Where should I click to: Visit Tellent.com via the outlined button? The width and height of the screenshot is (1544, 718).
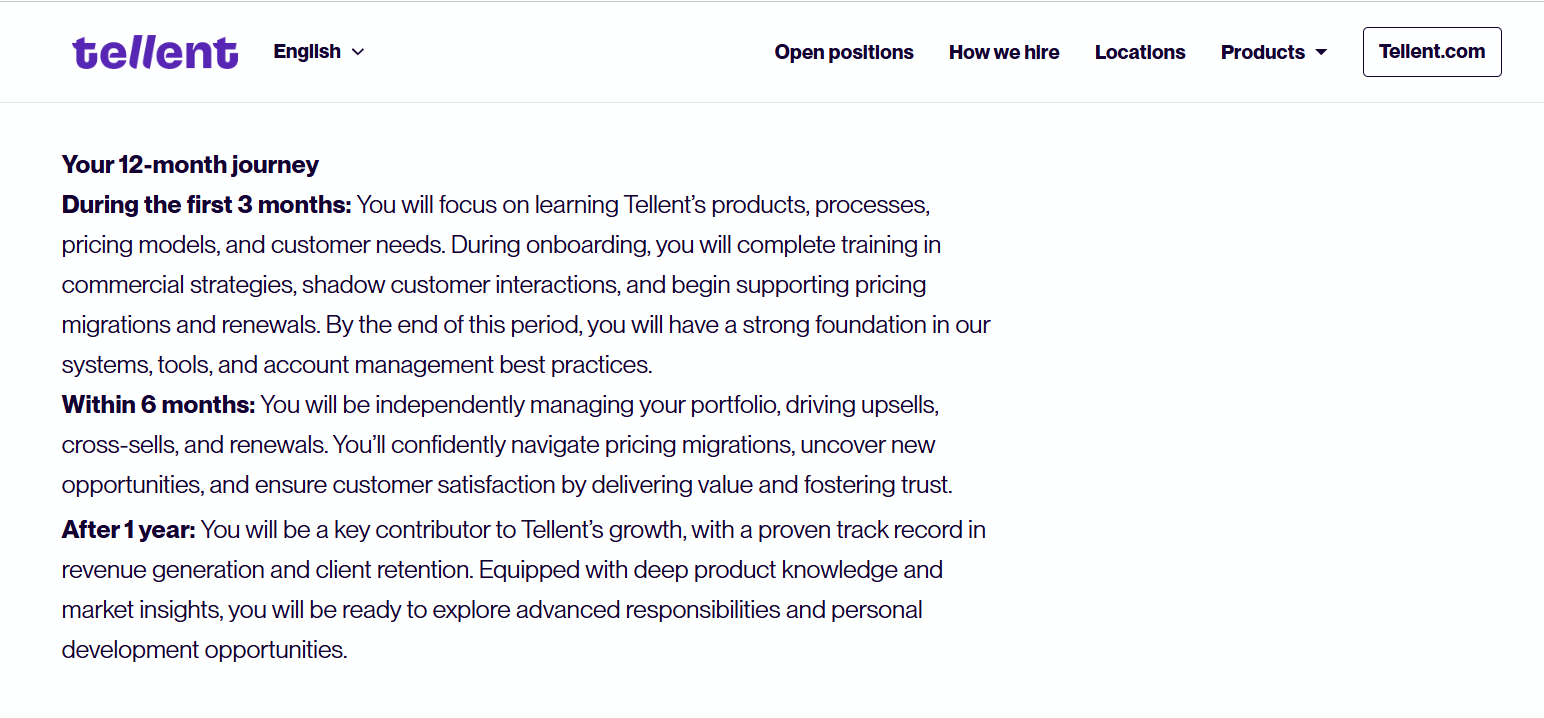pos(1431,52)
